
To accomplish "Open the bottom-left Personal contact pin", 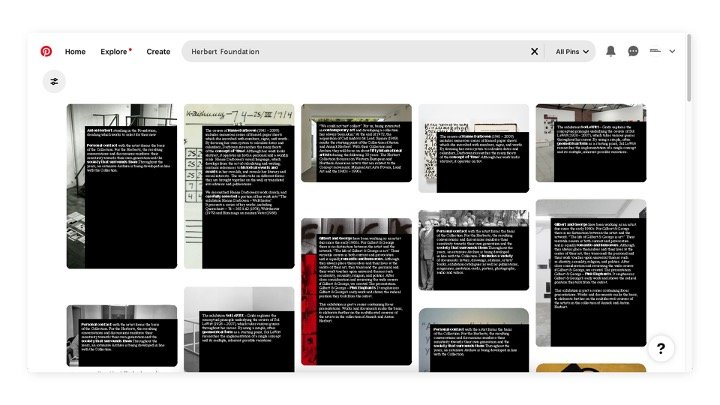I will (x=122, y=336).
